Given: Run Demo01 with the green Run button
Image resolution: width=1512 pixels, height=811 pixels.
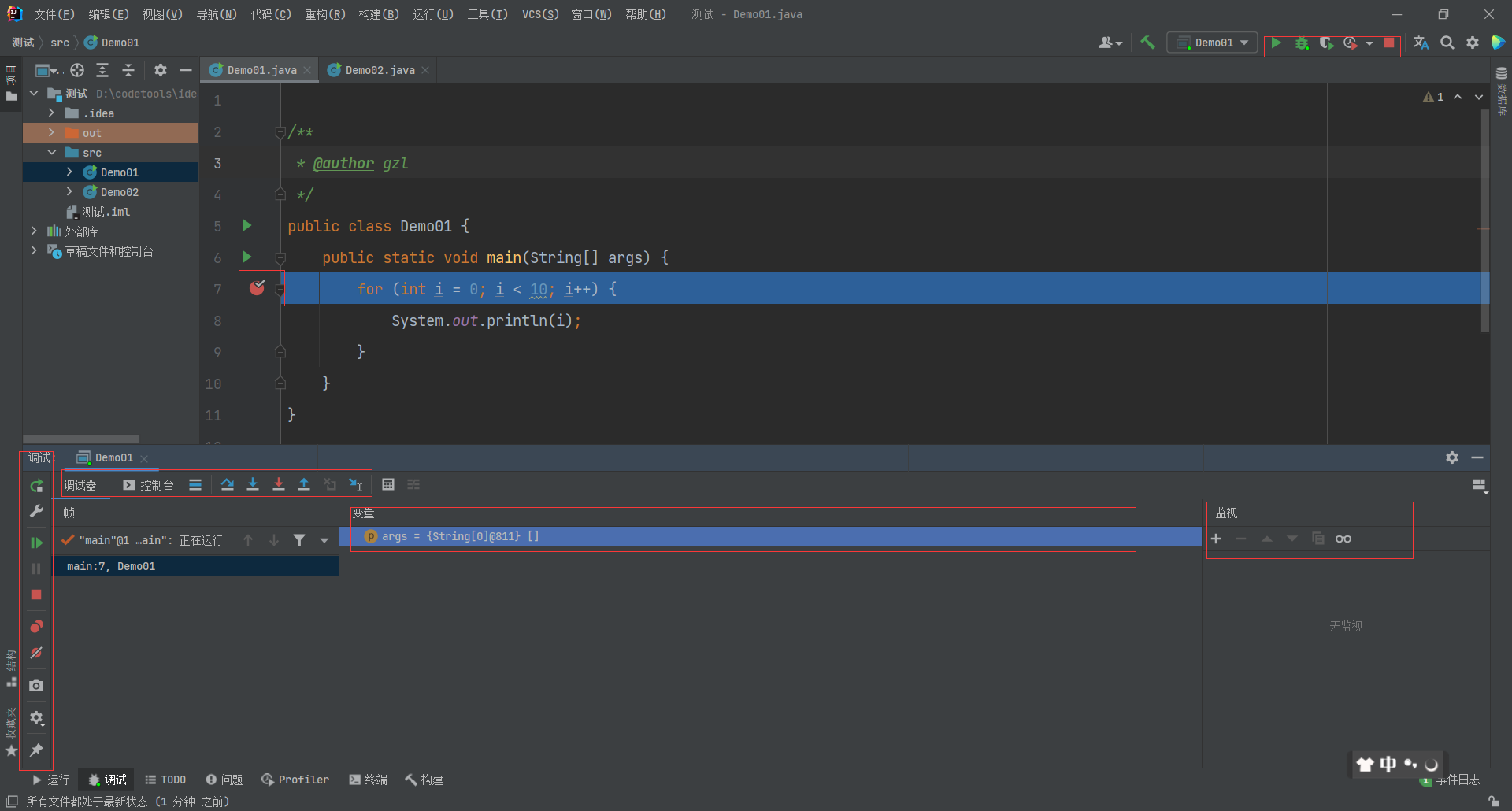Looking at the screenshot, I should click(x=1277, y=43).
